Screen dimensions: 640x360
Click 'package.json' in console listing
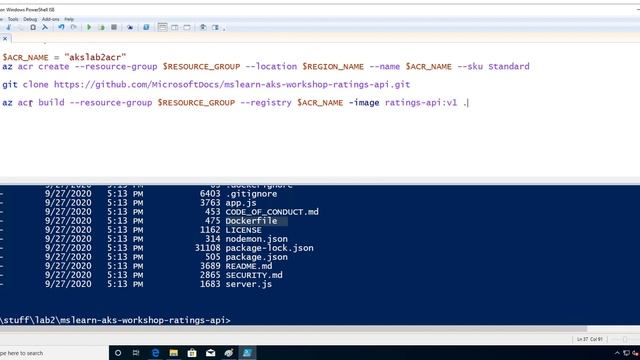(x=257, y=257)
